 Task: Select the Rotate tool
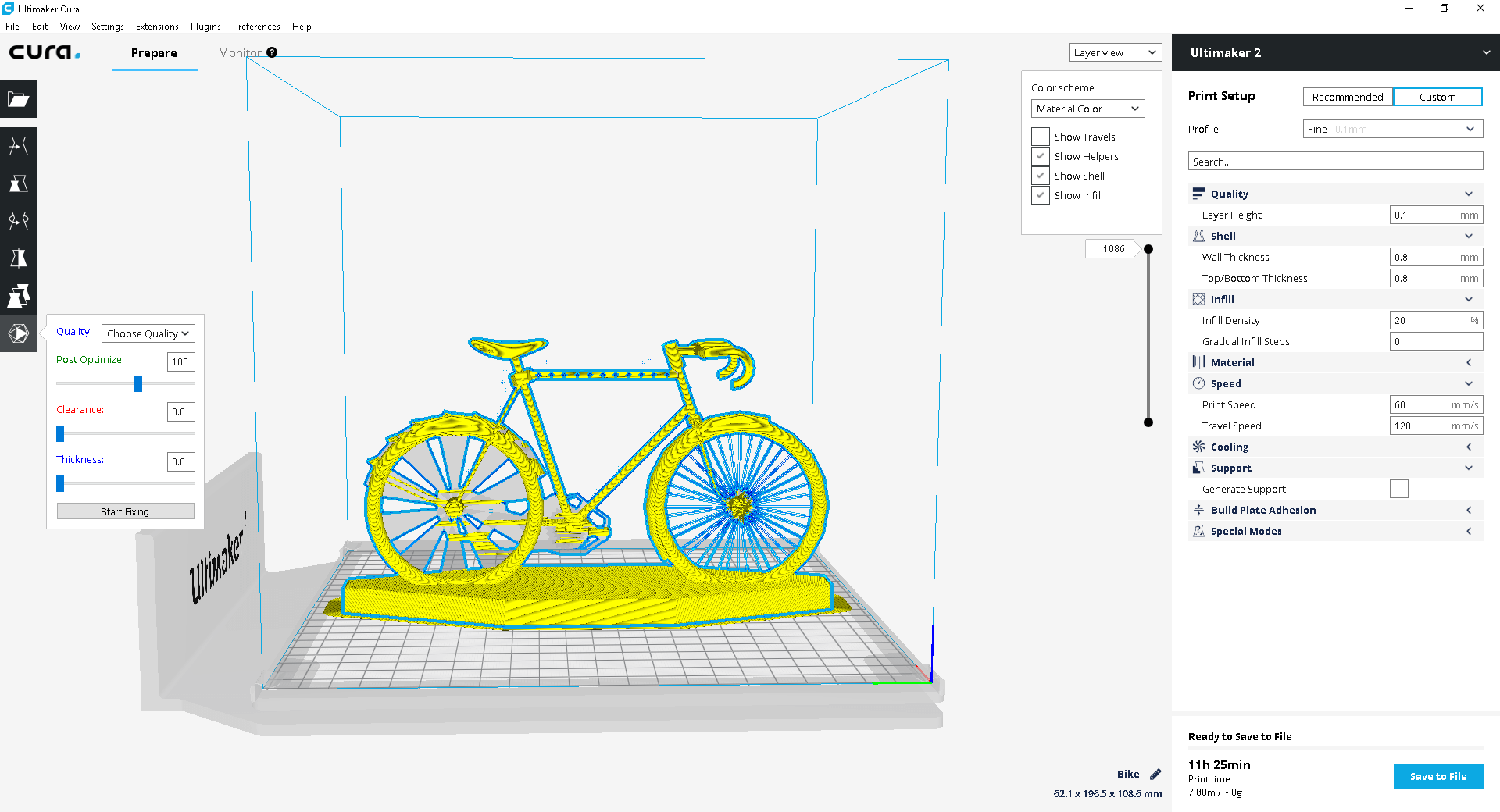[x=18, y=221]
